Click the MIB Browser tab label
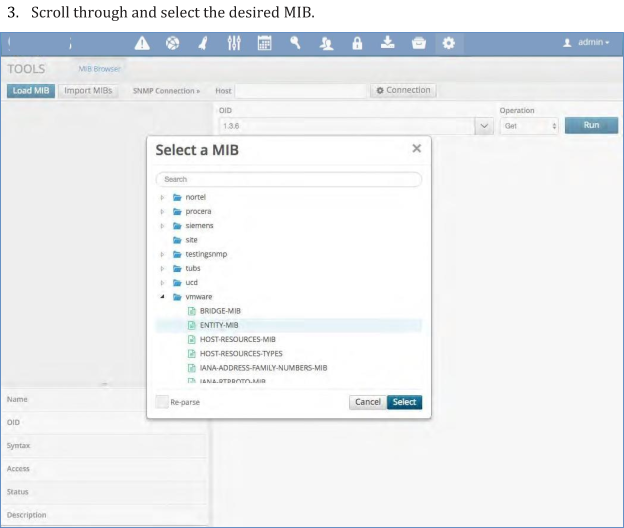 100,69
